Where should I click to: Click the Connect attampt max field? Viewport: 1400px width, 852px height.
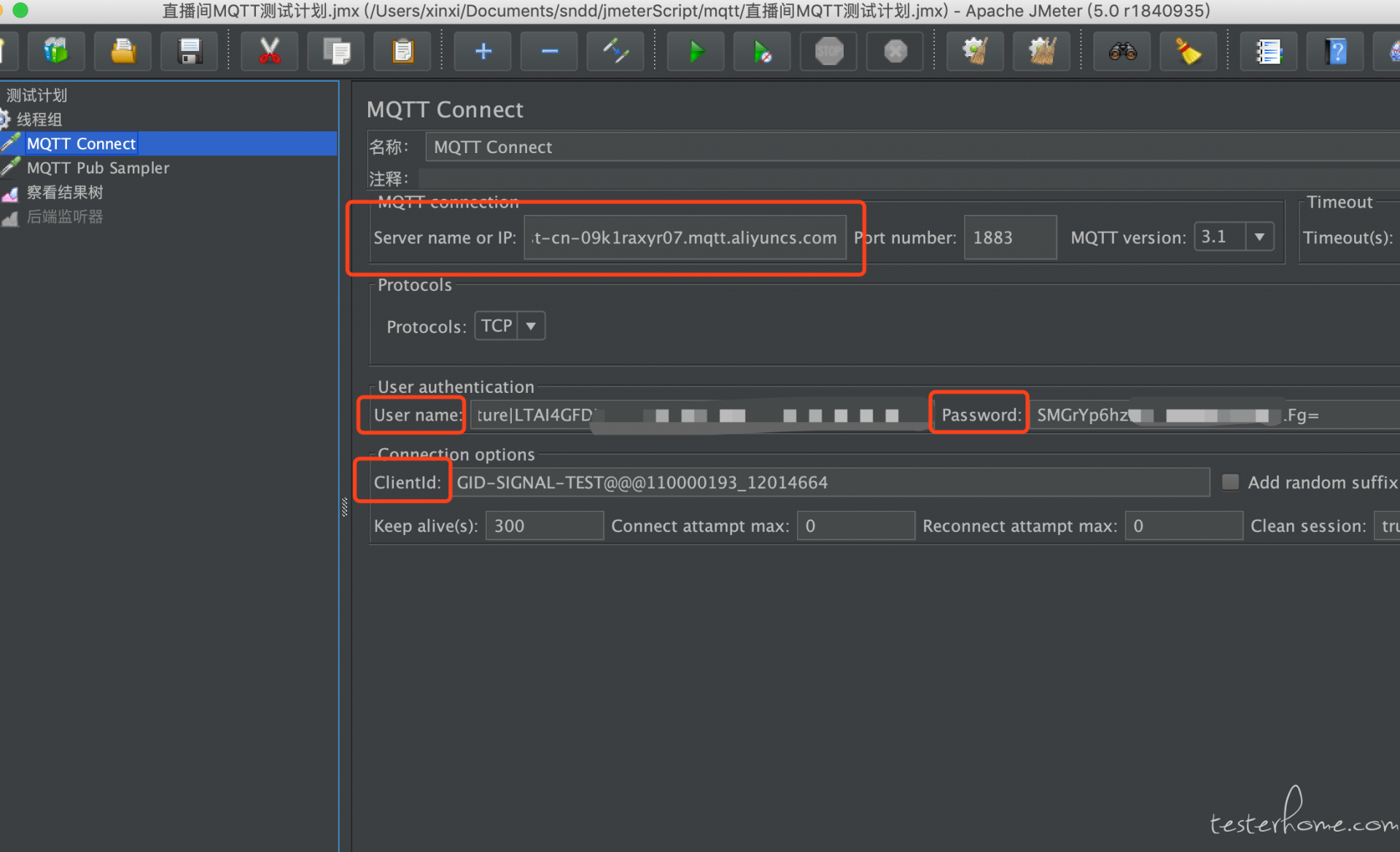[x=856, y=525]
